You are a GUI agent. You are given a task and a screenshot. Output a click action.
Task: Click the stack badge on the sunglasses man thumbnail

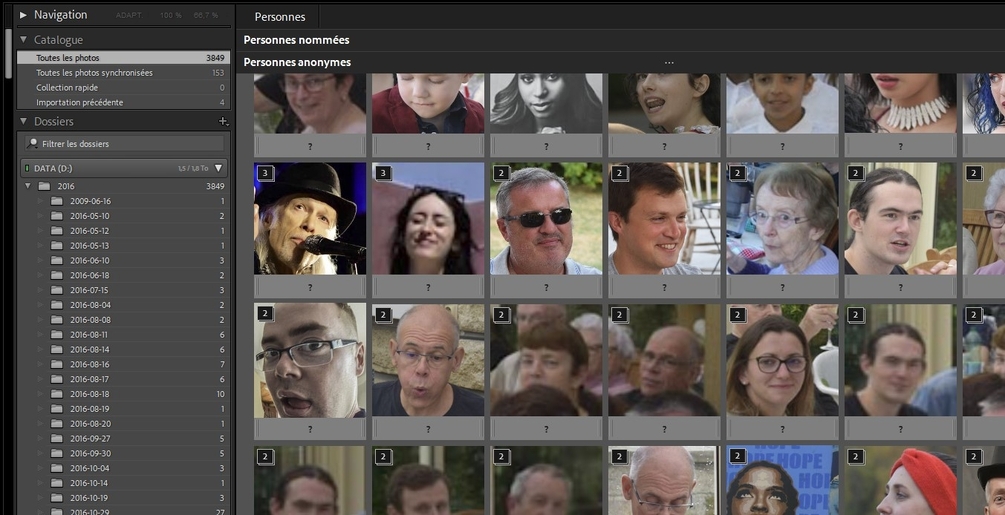click(x=500, y=173)
